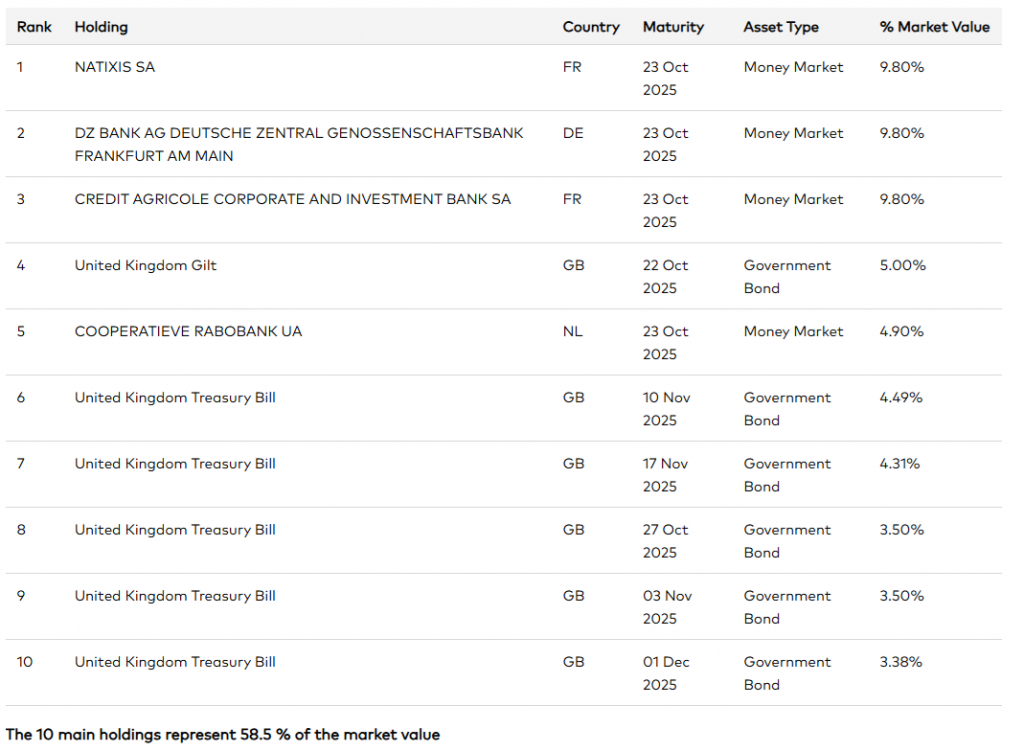Image resolution: width=1024 pixels, height=751 pixels.
Task: Click the Rank column header
Action: point(34,27)
